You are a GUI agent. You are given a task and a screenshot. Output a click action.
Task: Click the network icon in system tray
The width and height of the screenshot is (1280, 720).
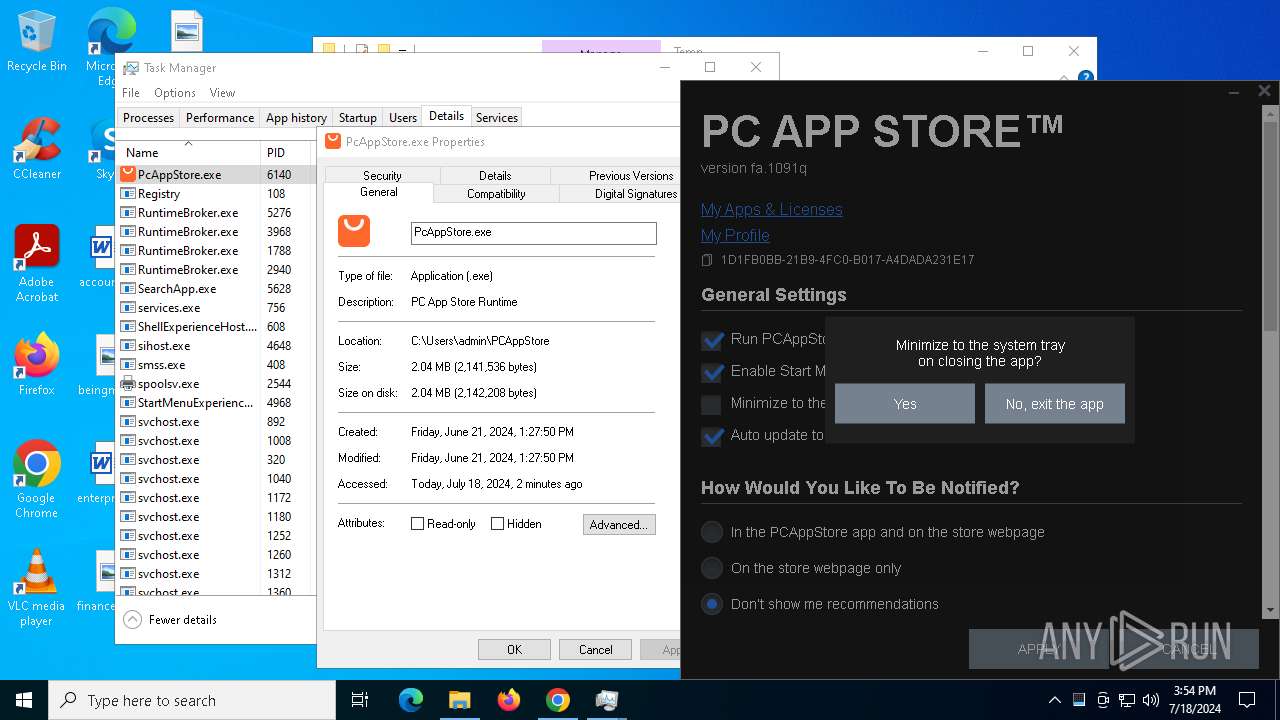[1127, 700]
